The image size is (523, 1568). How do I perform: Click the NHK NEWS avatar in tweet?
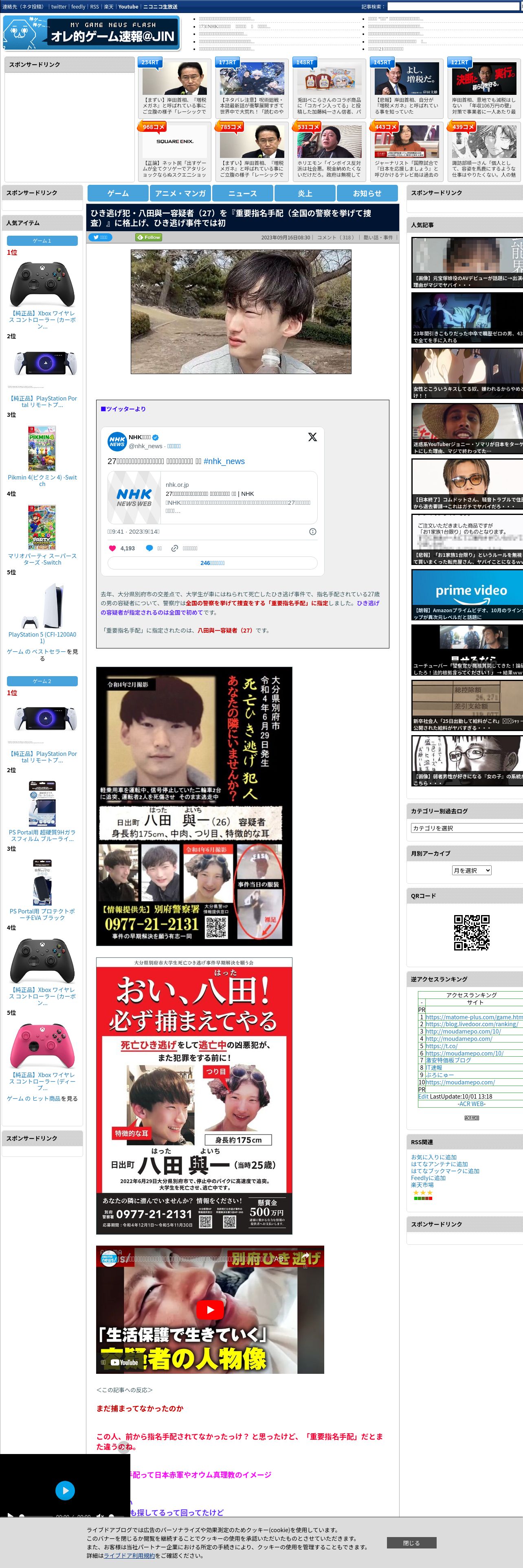117,441
